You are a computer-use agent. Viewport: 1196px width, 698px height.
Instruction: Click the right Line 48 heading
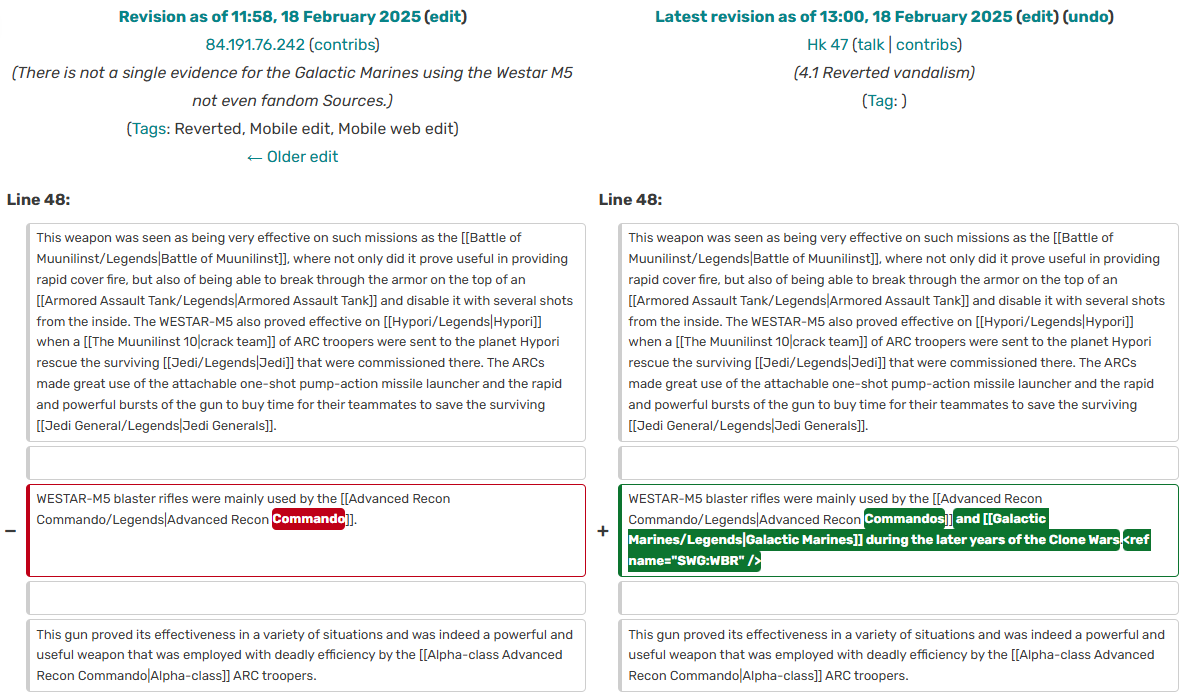(630, 200)
